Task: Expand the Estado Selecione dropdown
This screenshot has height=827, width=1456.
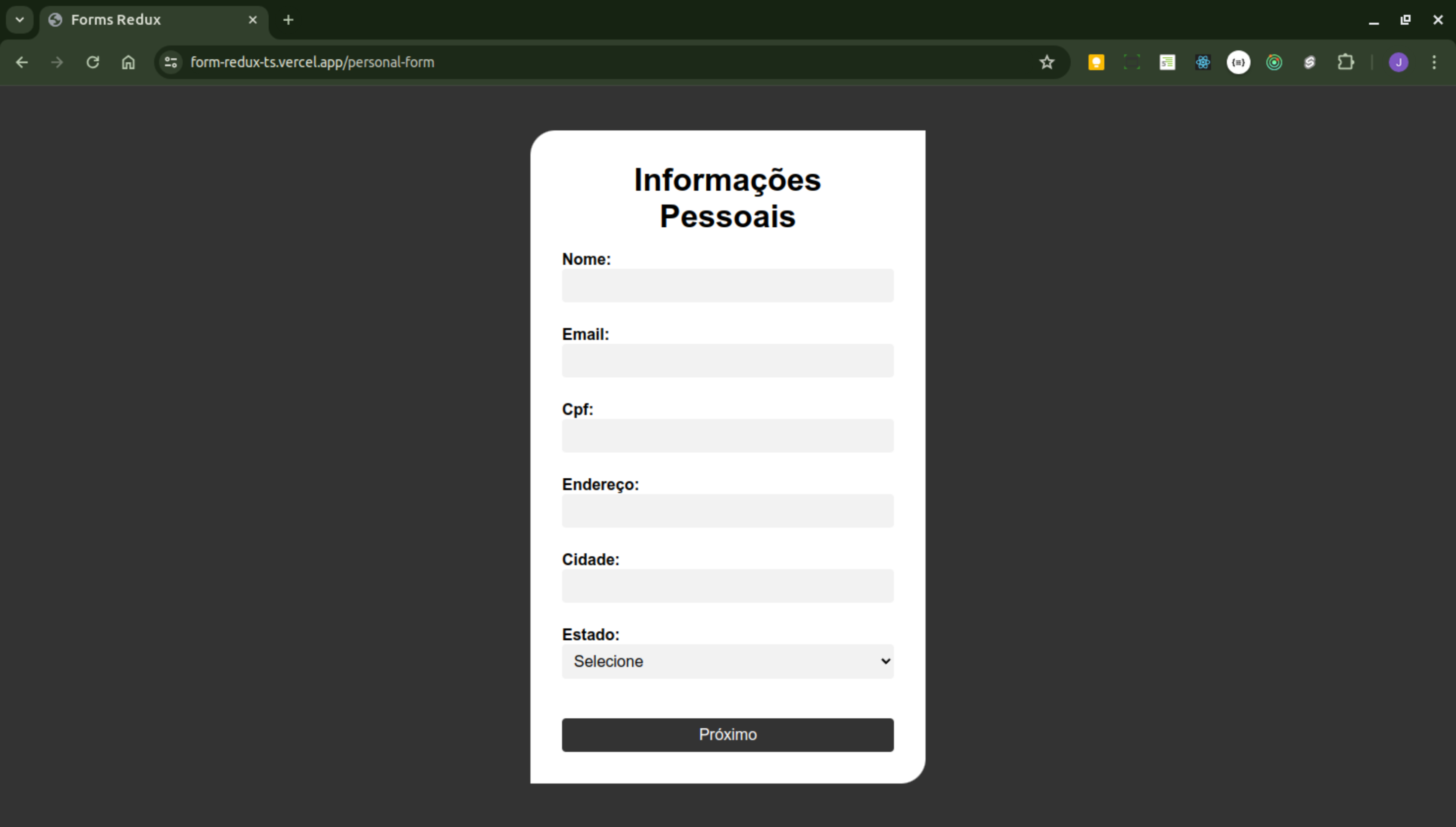Action: click(x=728, y=661)
